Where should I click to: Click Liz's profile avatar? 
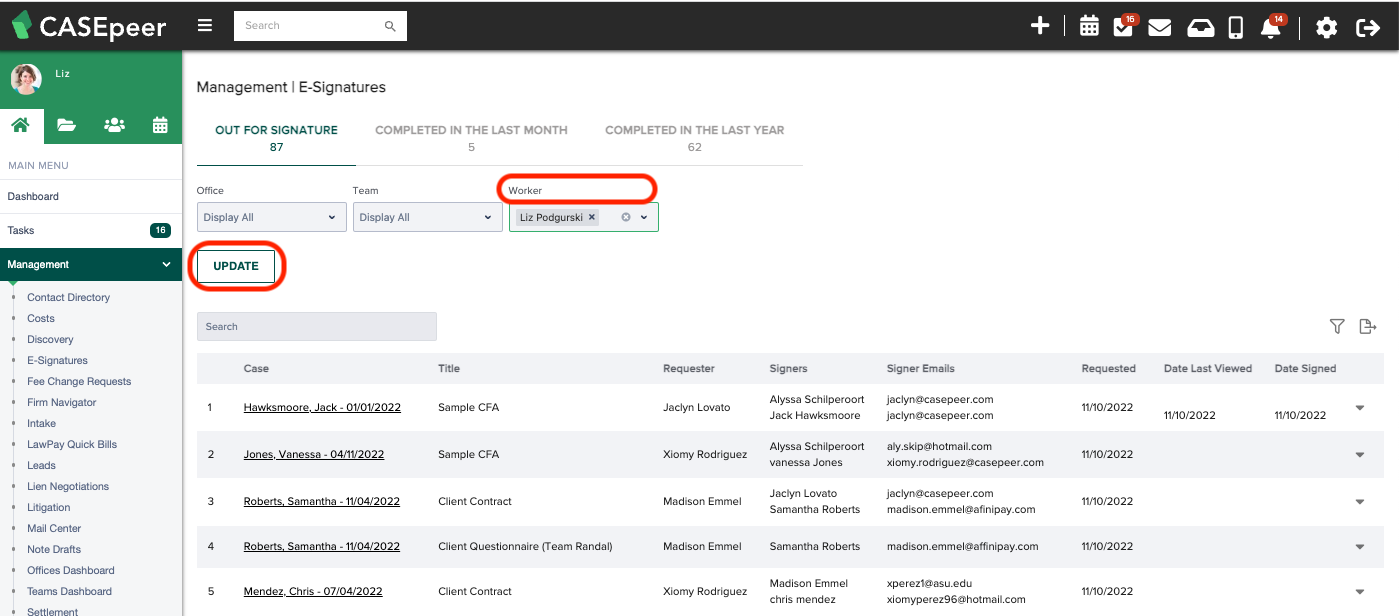click(x=26, y=80)
